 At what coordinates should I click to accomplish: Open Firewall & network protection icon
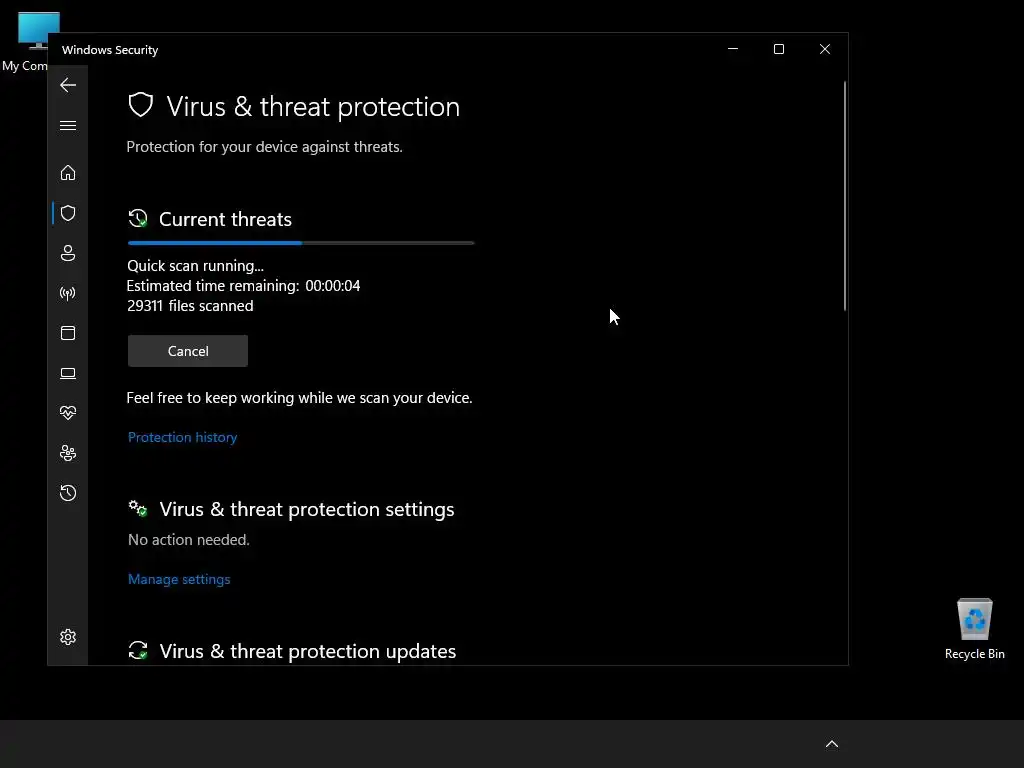[68, 293]
